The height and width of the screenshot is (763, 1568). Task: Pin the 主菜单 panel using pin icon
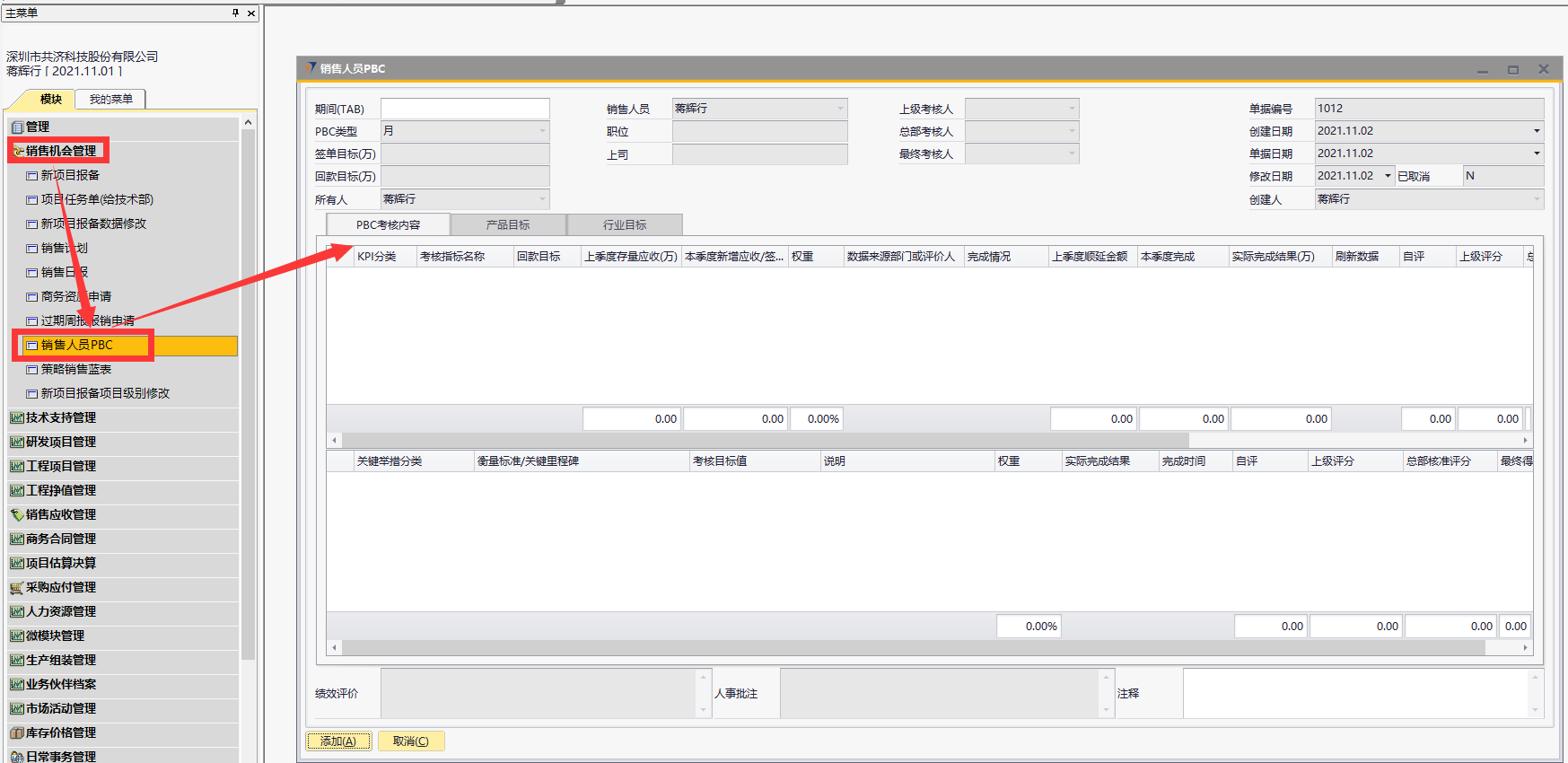tap(236, 13)
